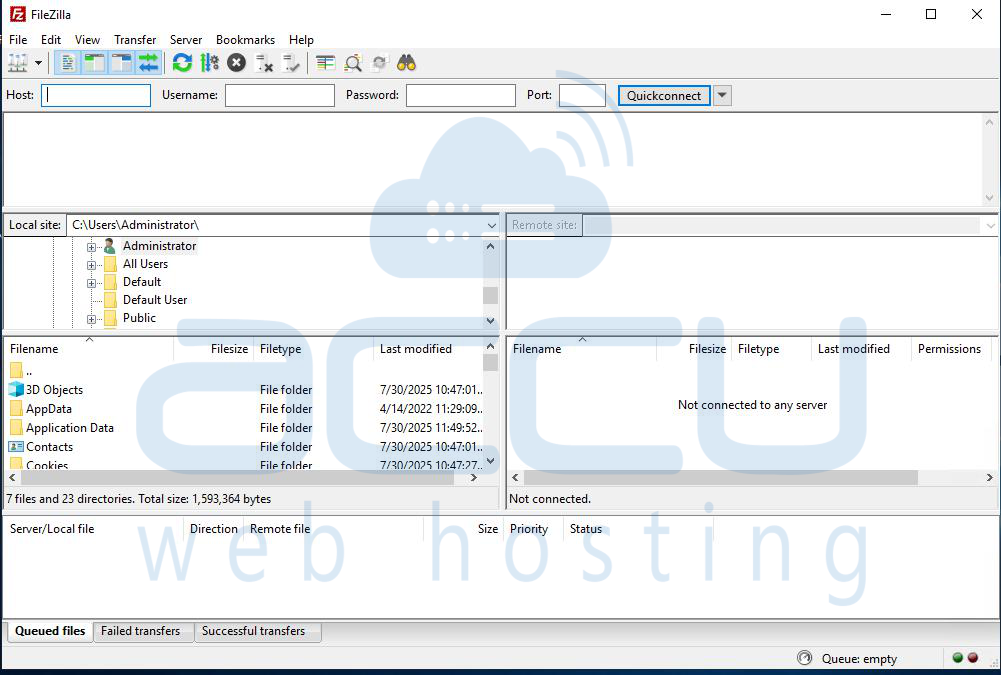Select the Application Data folder row

244,428
